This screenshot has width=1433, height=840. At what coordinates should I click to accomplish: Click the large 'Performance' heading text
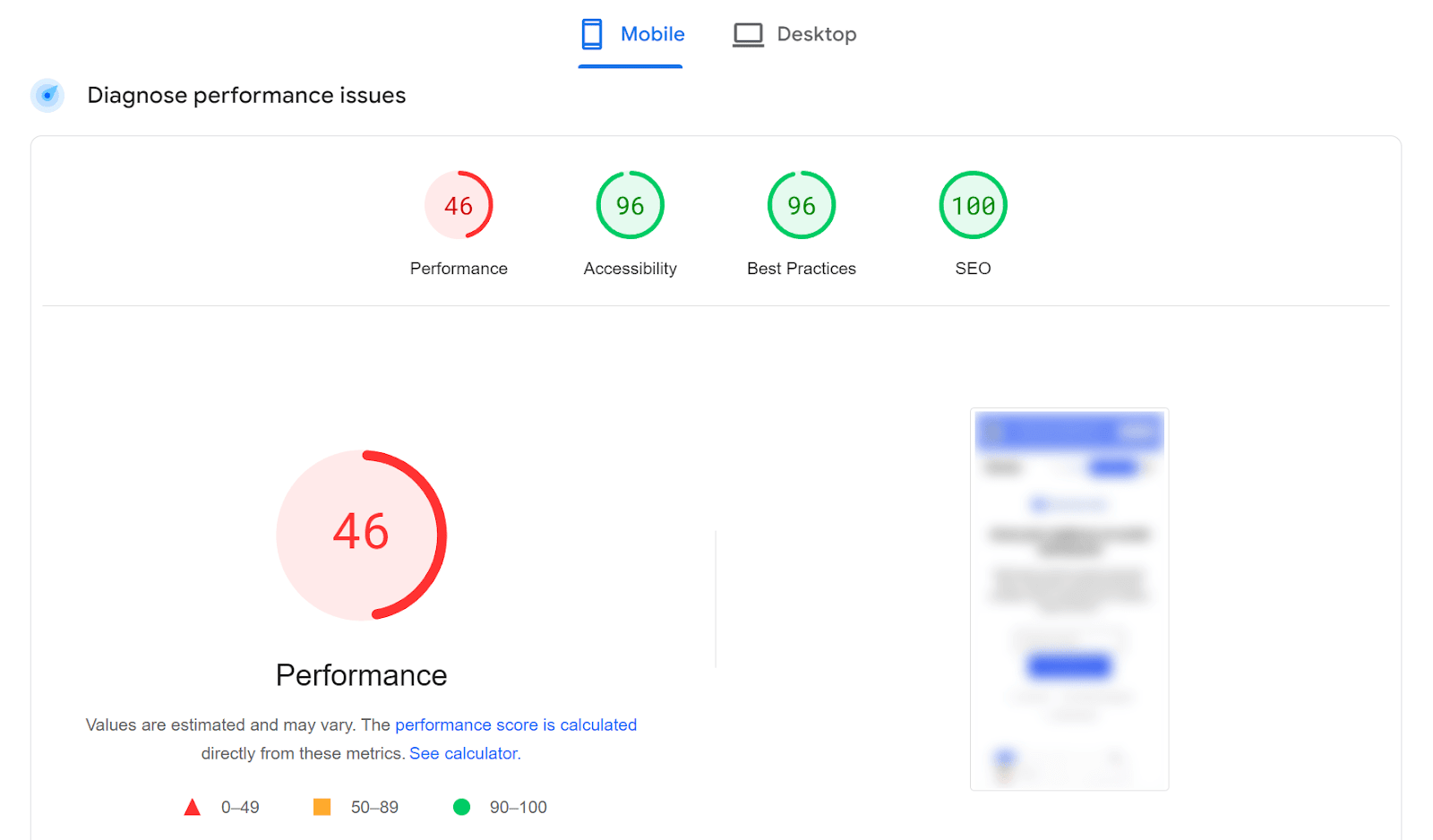click(362, 675)
